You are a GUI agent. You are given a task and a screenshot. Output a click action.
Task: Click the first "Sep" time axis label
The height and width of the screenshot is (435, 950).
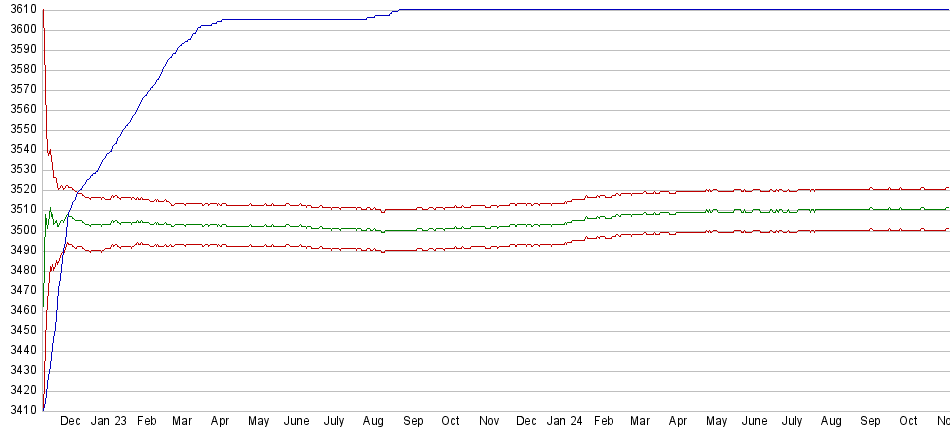413,422
